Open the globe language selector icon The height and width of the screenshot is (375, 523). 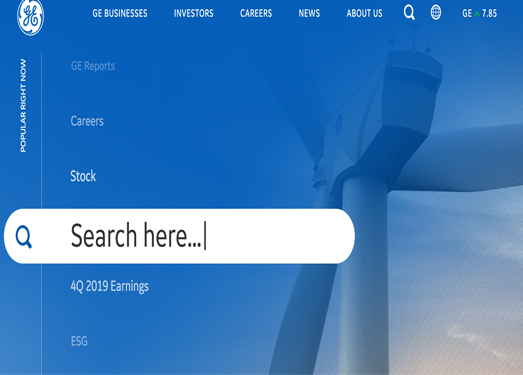(436, 13)
